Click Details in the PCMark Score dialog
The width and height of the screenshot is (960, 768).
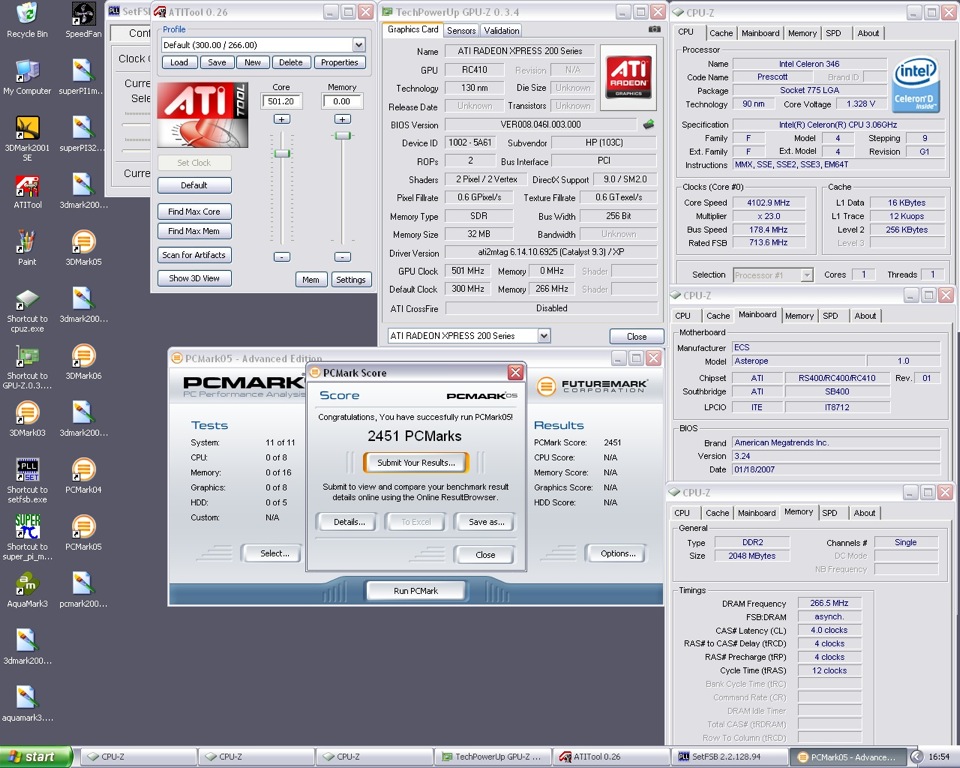tap(349, 522)
